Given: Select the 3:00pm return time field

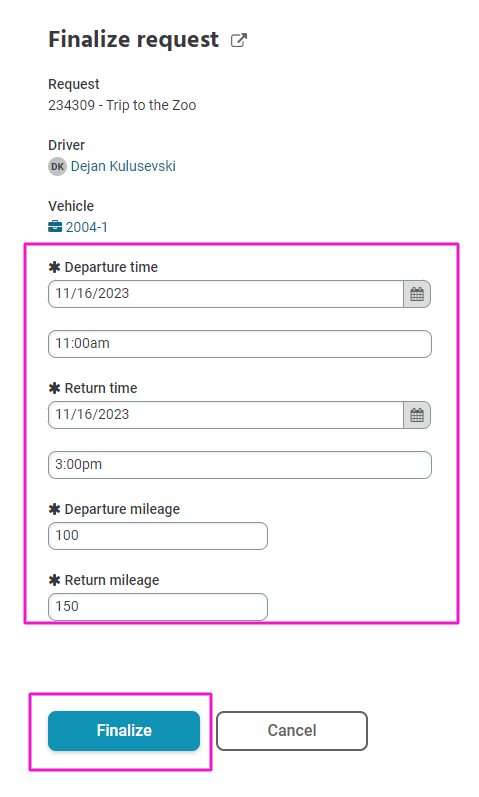Looking at the screenshot, I should click(x=240, y=465).
